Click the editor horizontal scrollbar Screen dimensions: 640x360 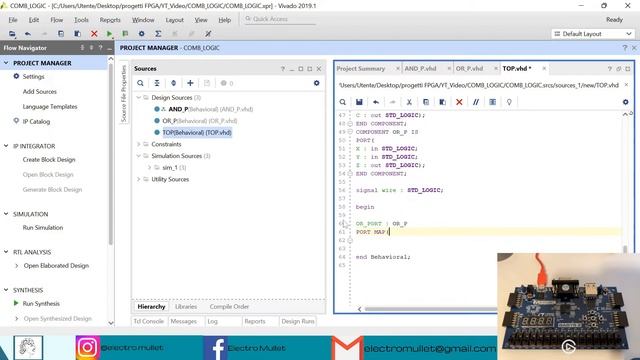pos(431,309)
